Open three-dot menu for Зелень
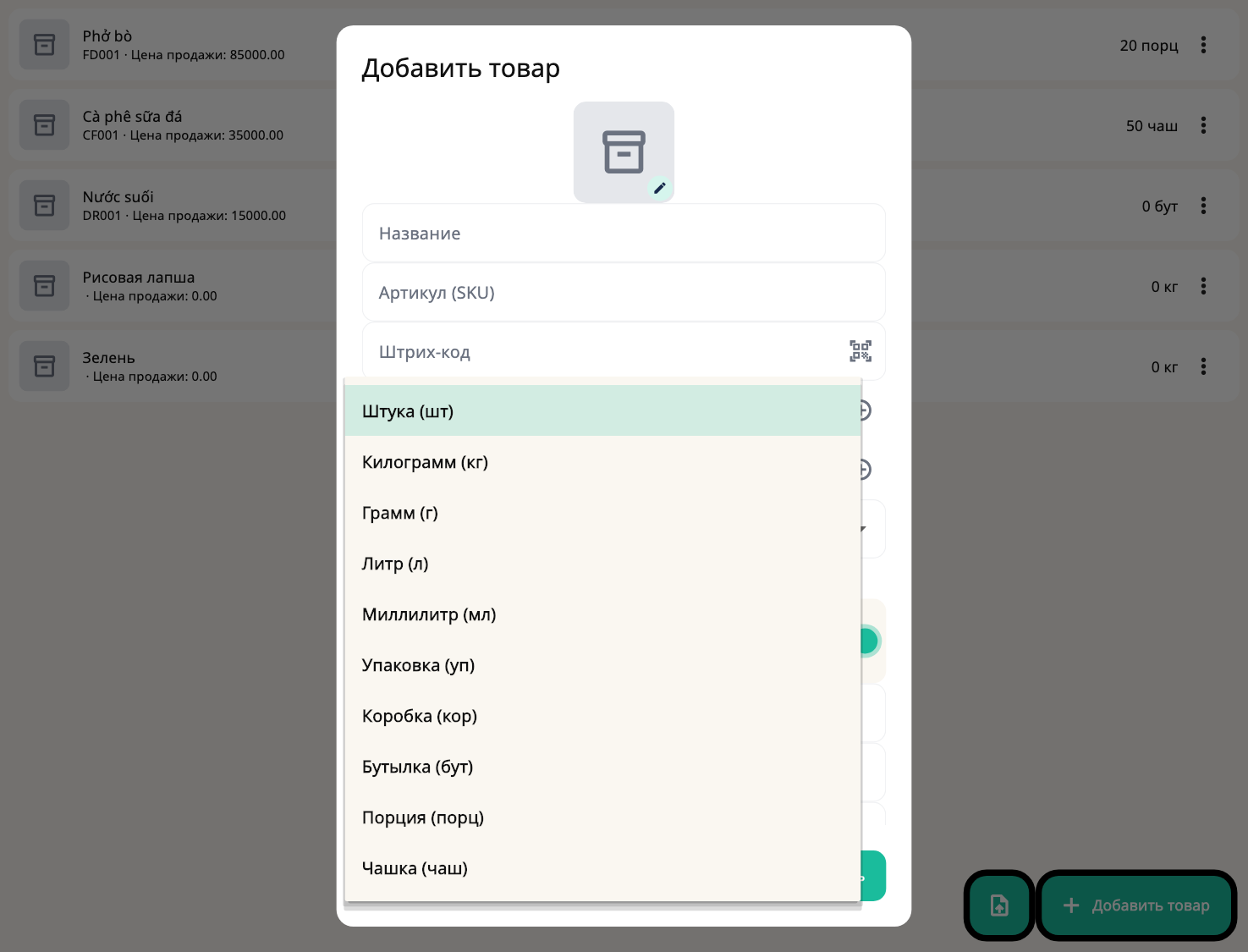This screenshot has height=952, width=1248. click(x=1203, y=366)
